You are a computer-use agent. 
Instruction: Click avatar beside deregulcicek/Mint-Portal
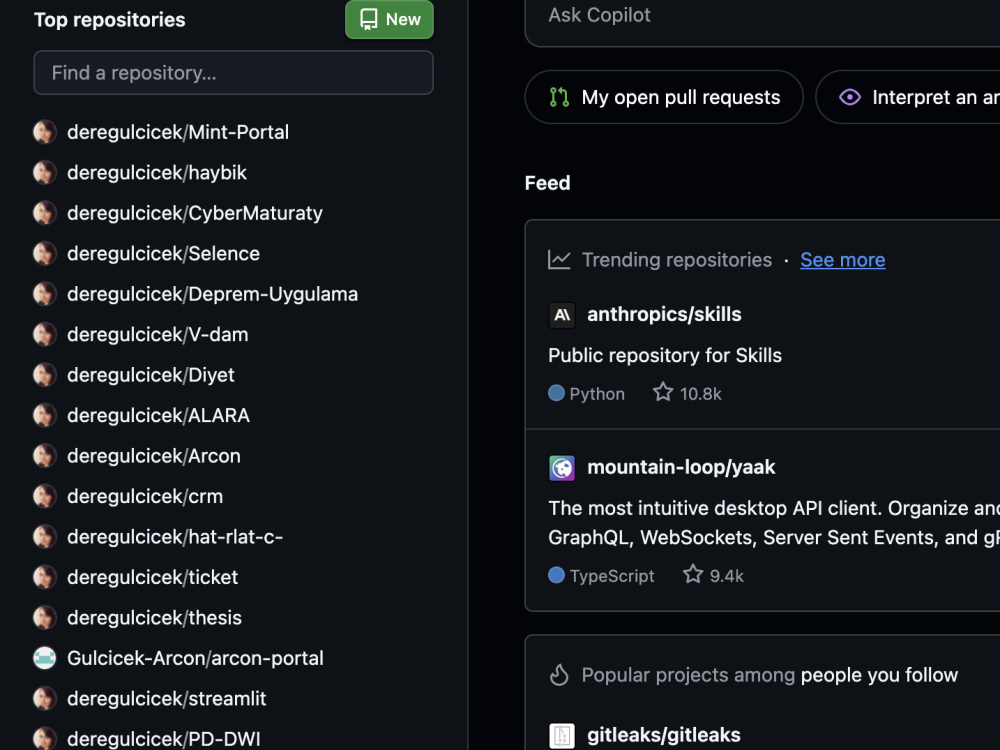click(x=45, y=132)
